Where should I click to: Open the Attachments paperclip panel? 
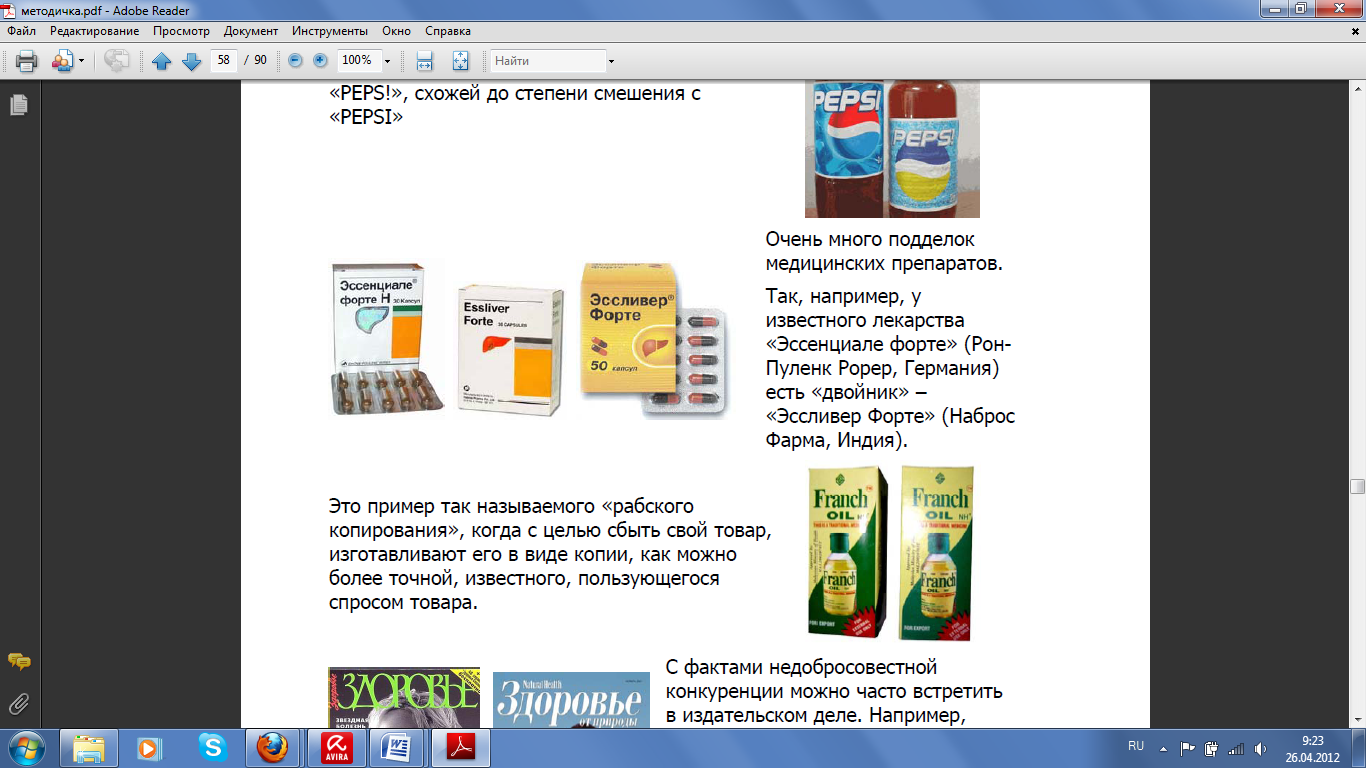[19, 705]
